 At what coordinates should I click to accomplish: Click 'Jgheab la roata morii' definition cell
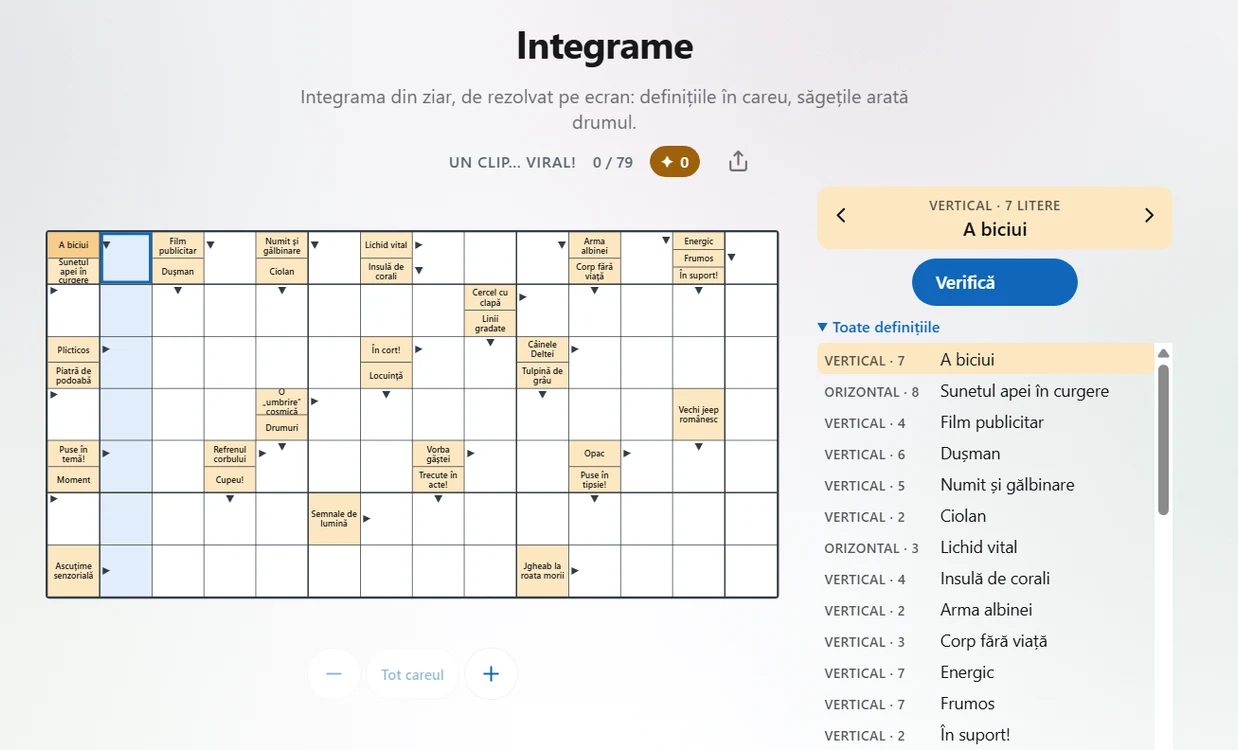click(542, 571)
